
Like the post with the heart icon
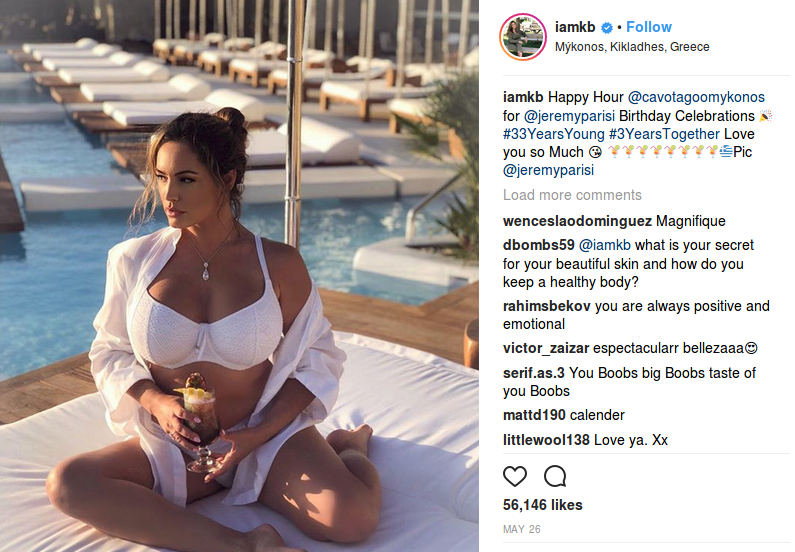coord(515,476)
